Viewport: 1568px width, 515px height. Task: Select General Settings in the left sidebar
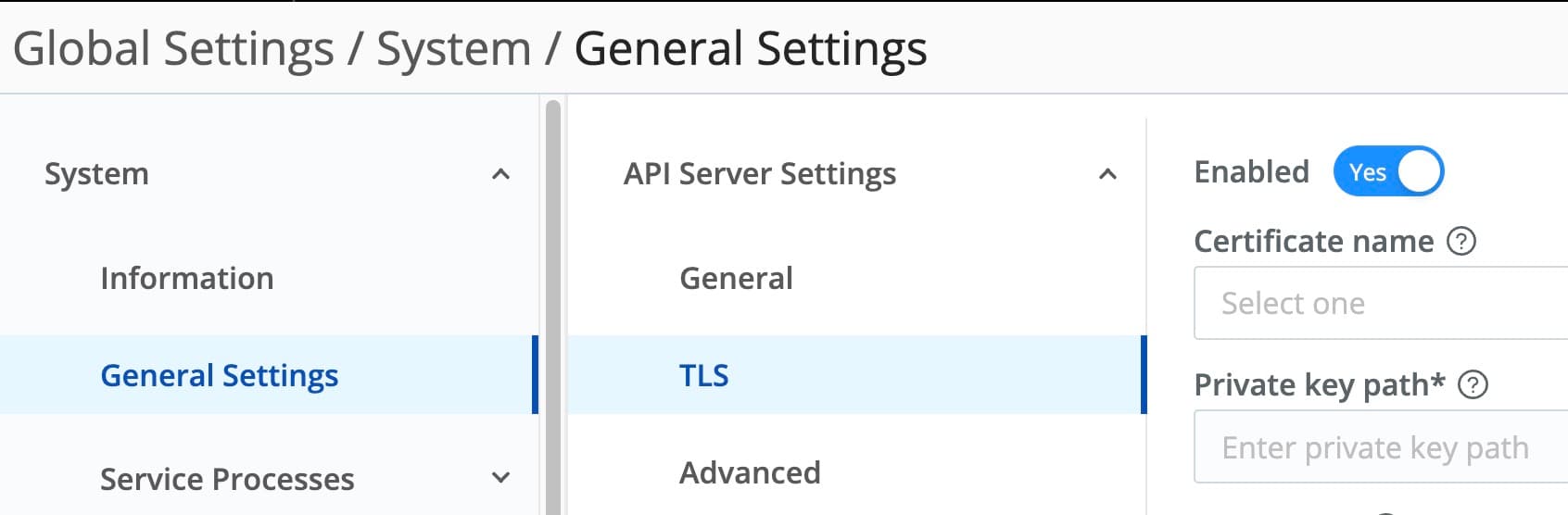pos(220,375)
